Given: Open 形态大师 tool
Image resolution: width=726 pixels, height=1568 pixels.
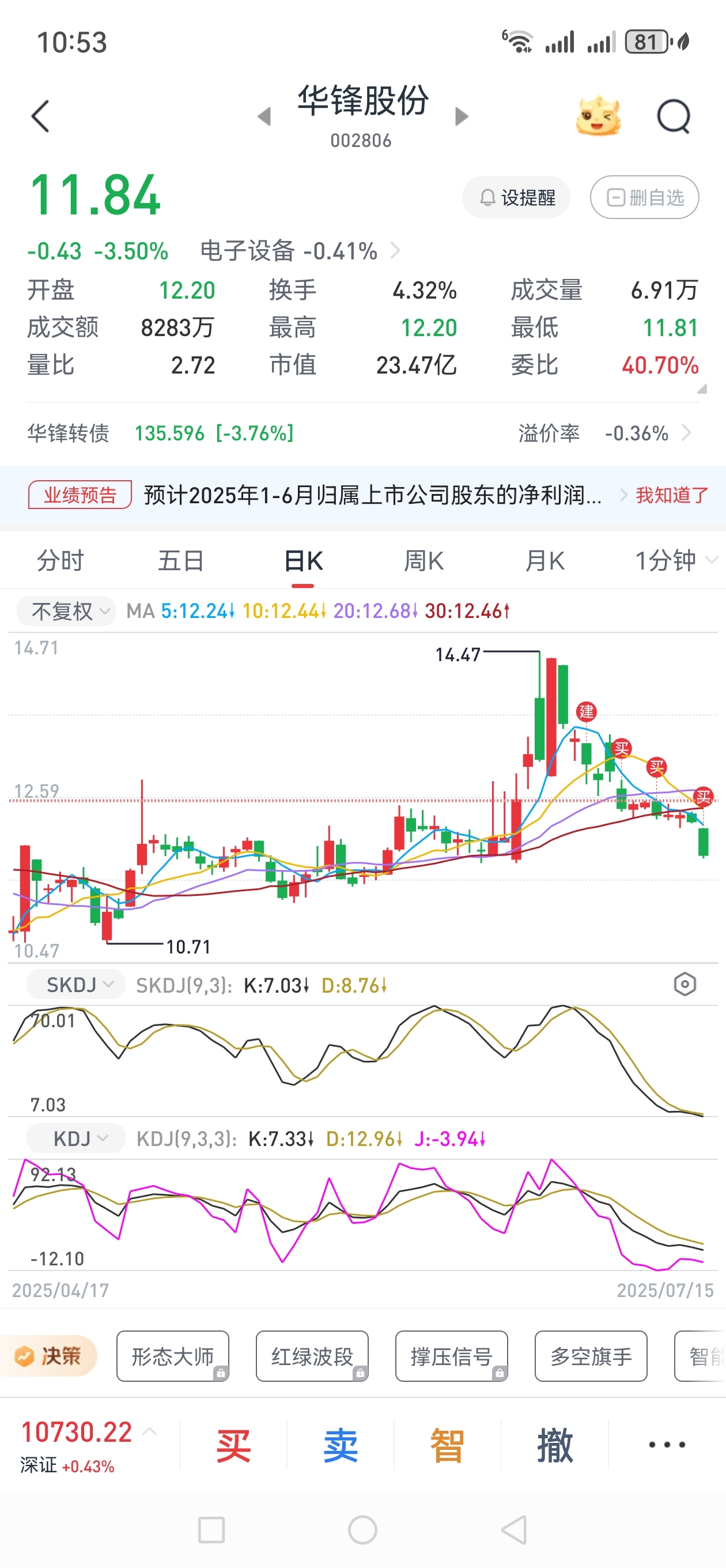Looking at the screenshot, I should 173,1356.
